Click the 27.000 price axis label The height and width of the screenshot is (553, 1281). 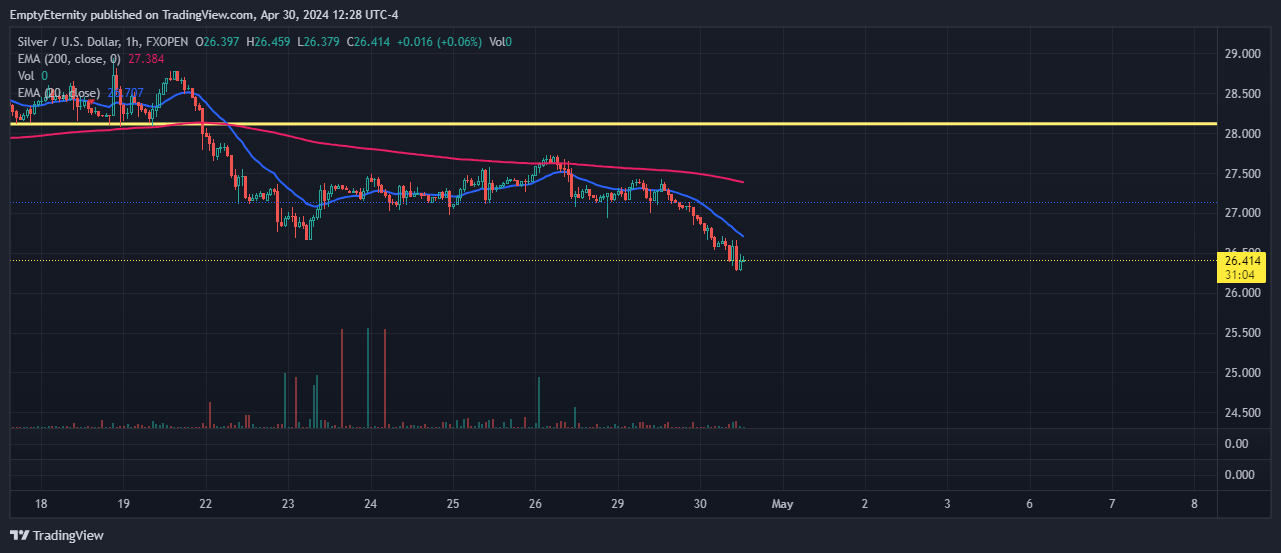pyautogui.click(x=1241, y=213)
